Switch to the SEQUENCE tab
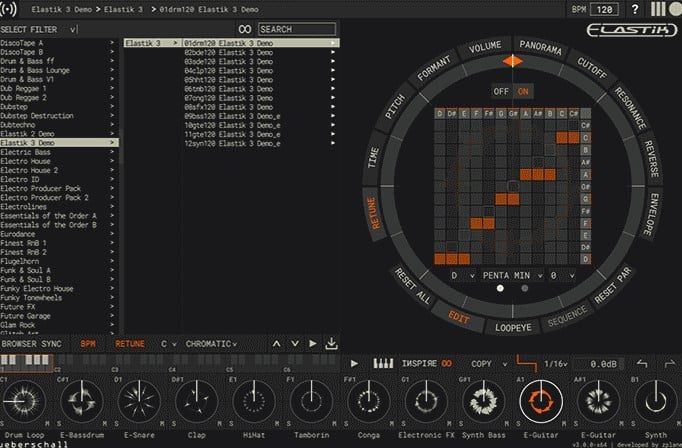Screen dimensions: 682x448 (568, 316)
